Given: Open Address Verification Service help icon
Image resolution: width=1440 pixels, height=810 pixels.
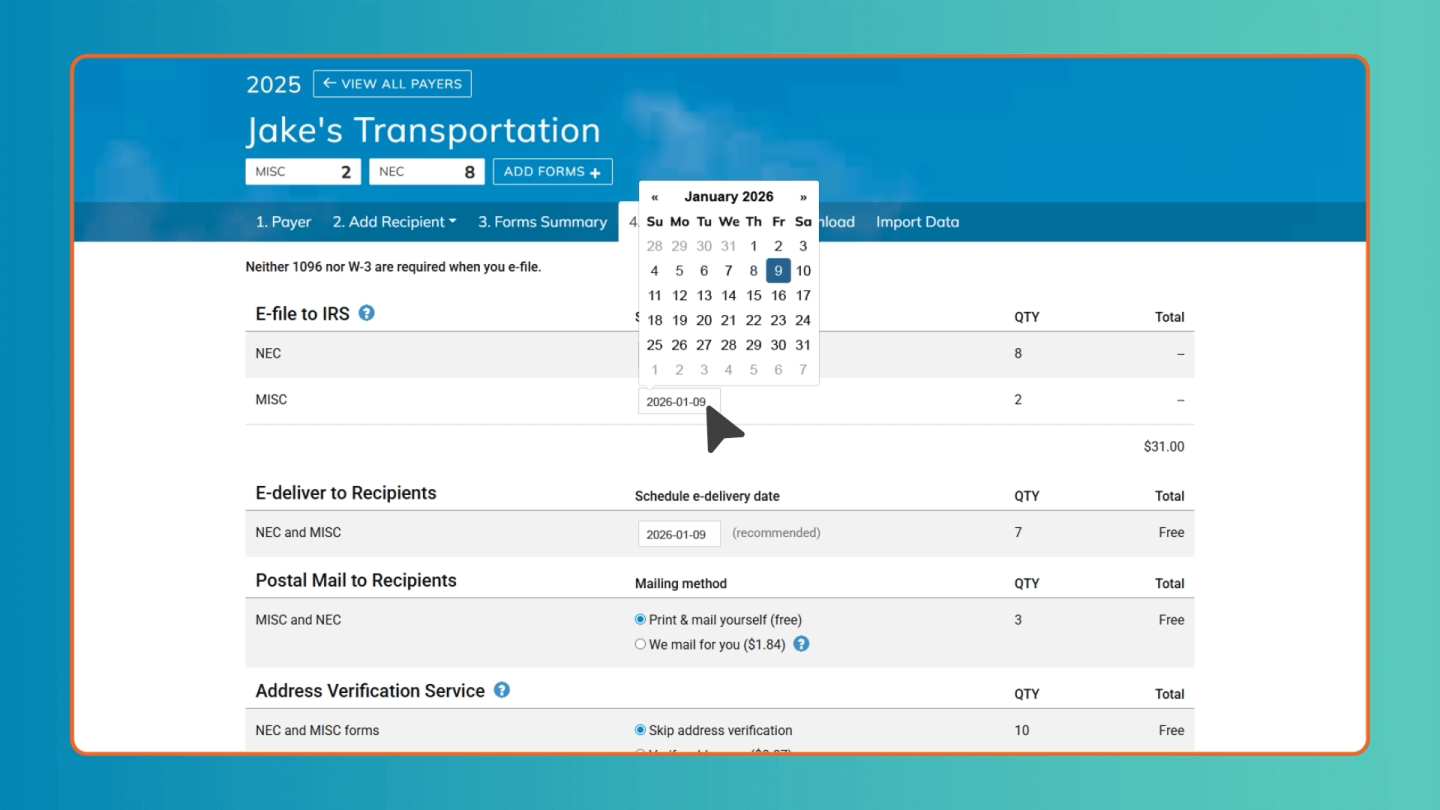Looking at the screenshot, I should (x=502, y=690).
